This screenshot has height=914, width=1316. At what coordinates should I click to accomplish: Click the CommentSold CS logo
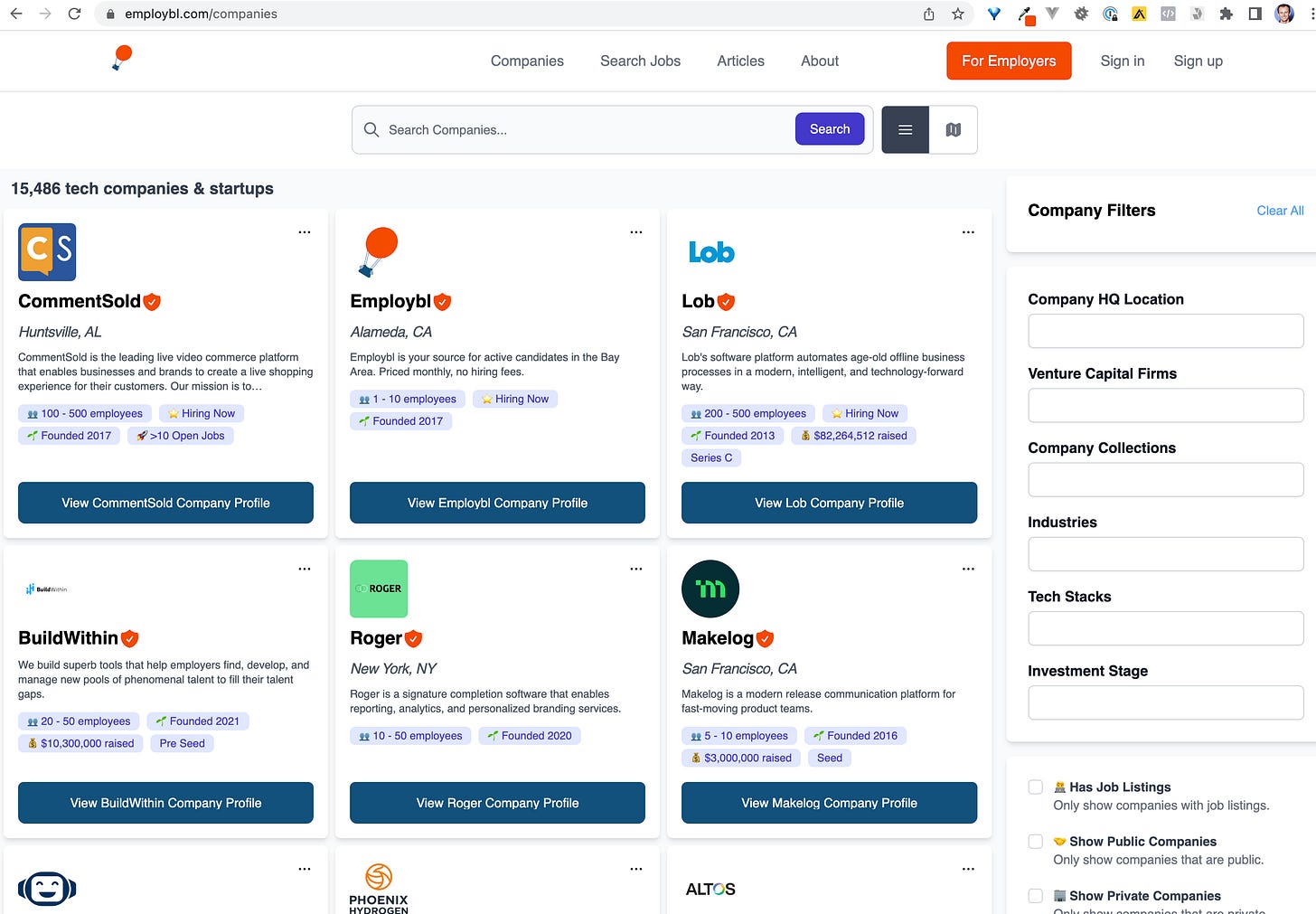[x=47, y=252]
